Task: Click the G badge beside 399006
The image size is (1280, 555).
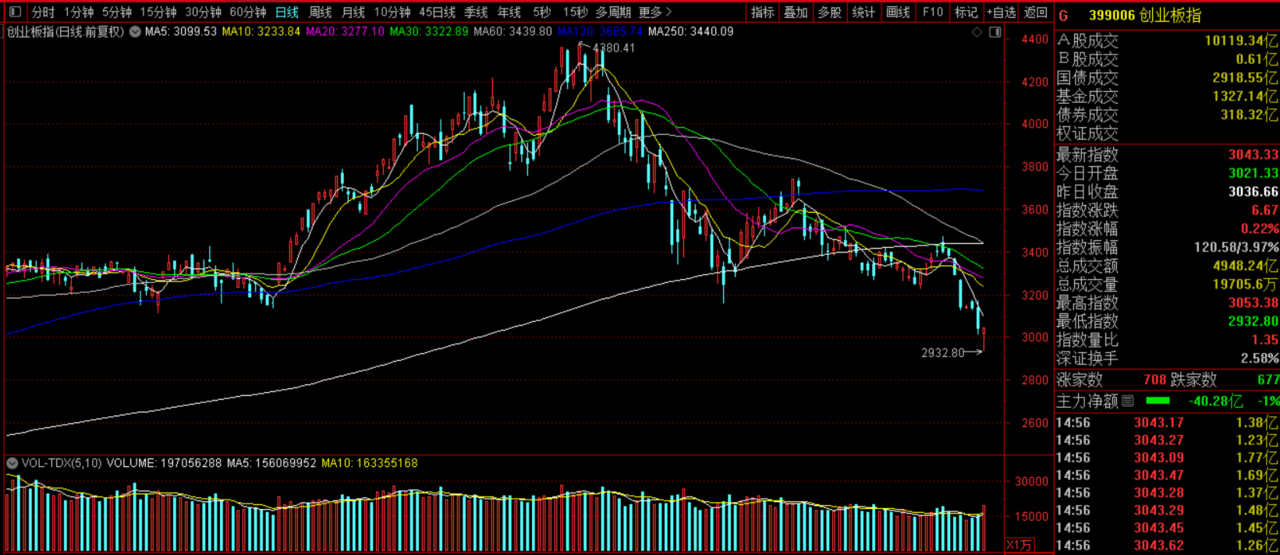Action: 1063,15
